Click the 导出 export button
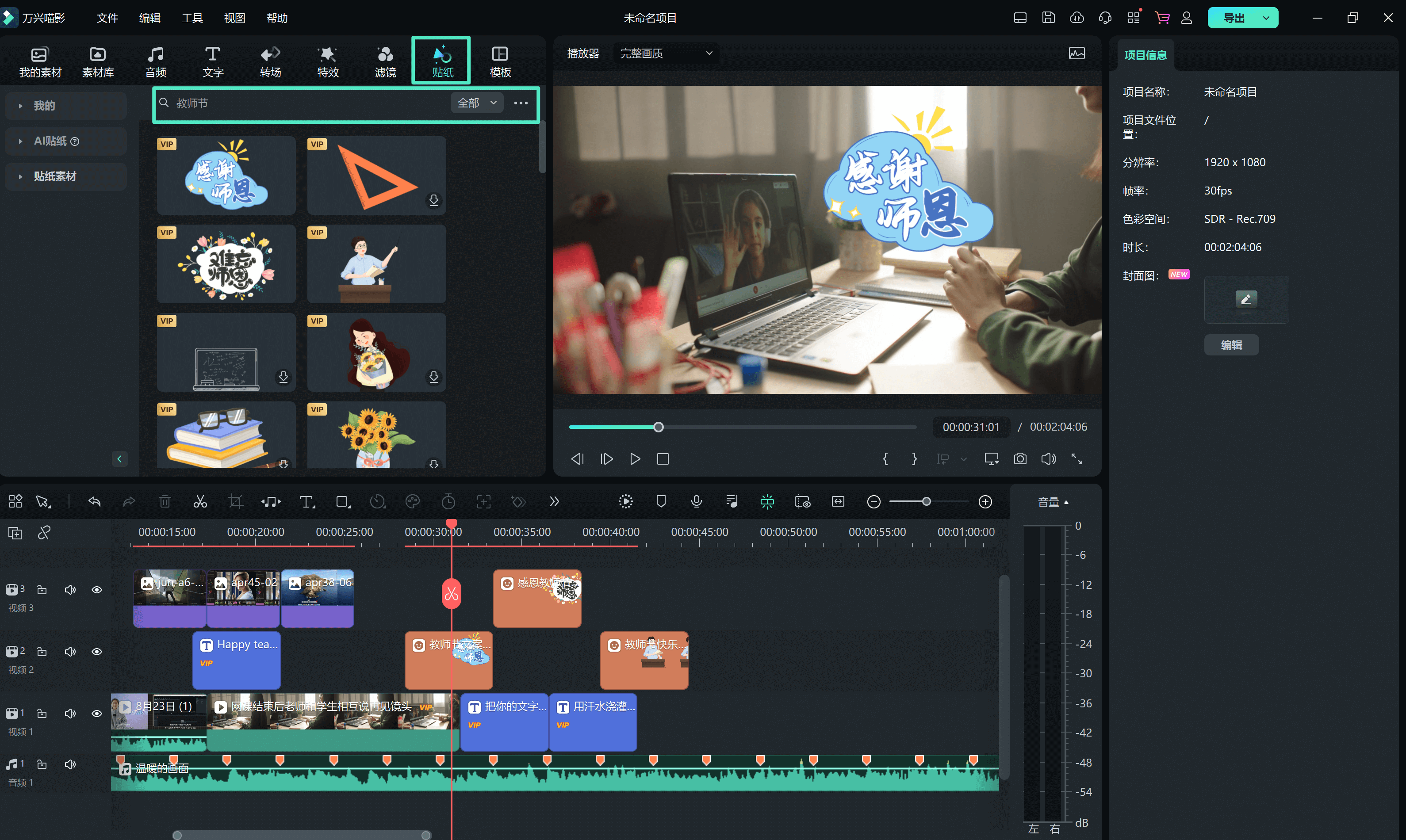1406x840 pixels. (1234, 18)
